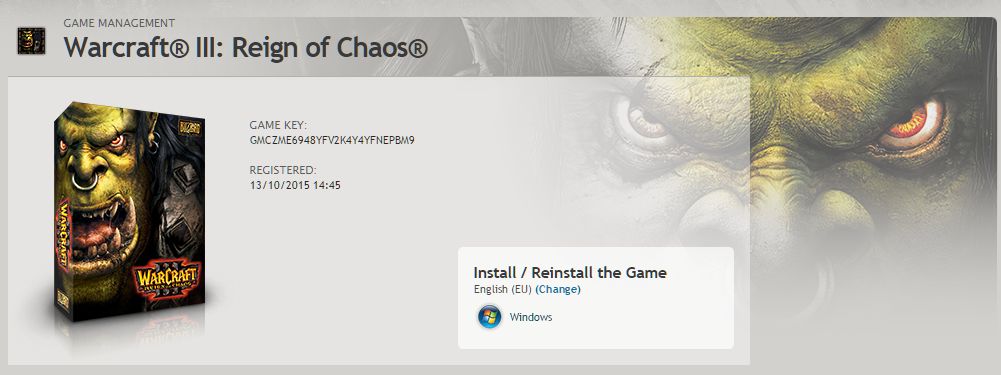Click the Install / Reinstall the Game heading
This screenshot has height=375, width=1001.
[x=570, y=273]
